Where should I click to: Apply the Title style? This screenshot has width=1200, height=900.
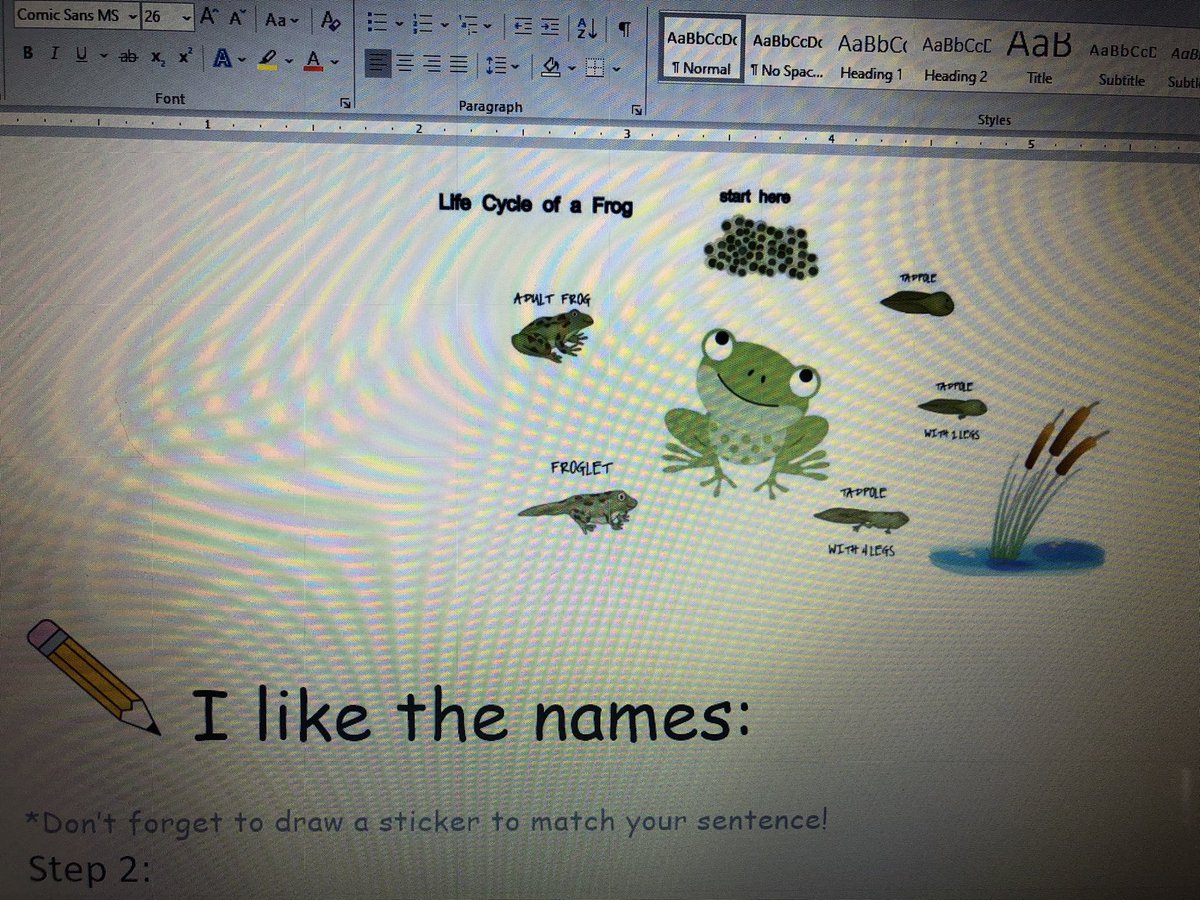coord(1040,59)
